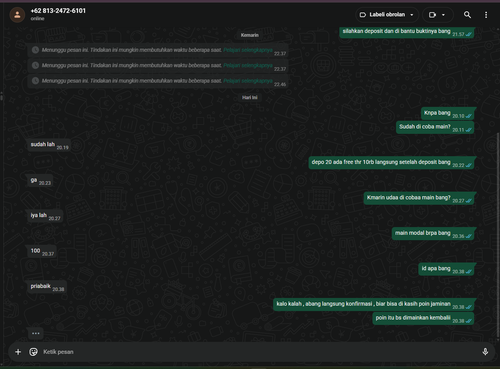Select the 'Kmarin udaa di cobaa main bang?' message
Viewport: 500px width, 369px height.
pyautogui.click(x=419, y=198)
